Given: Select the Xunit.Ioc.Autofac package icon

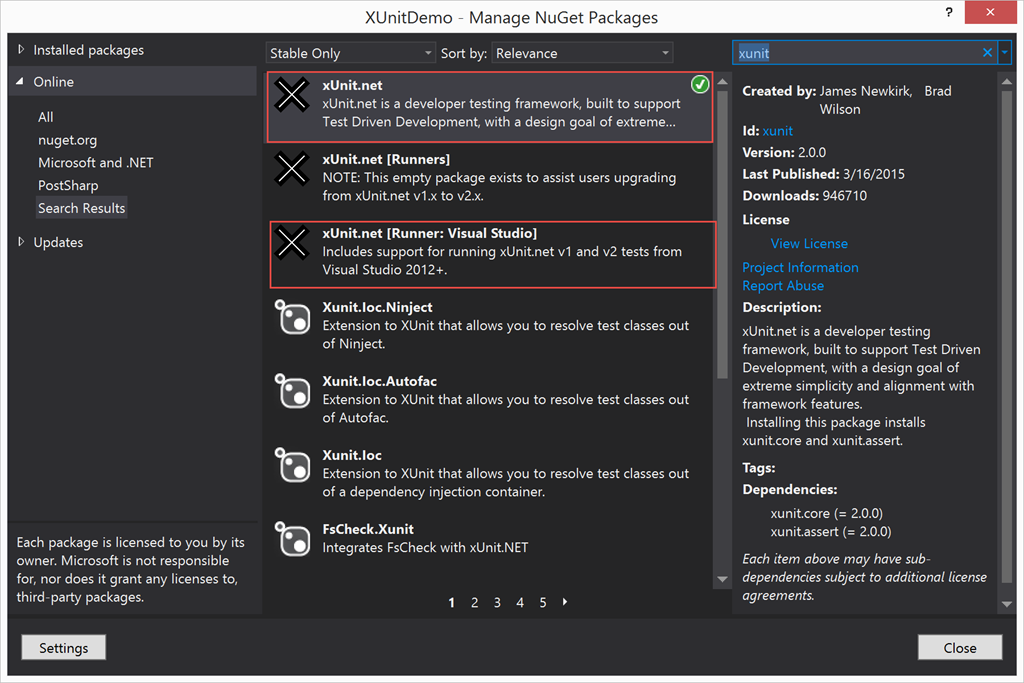Looking at the screenshot, I should [x=292, y=391].
